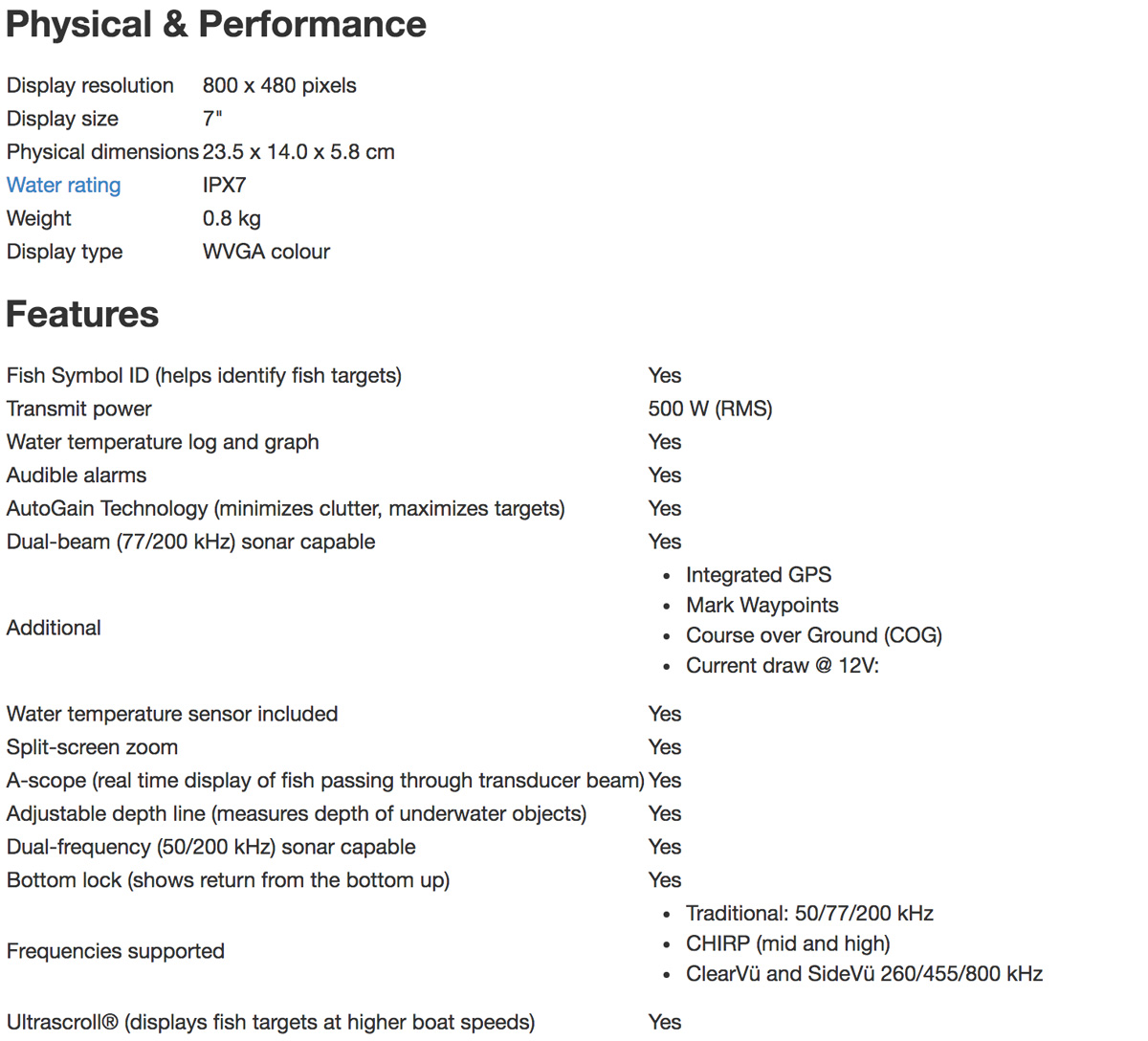1148x1041 pixels.
Task: Select the CHIRP (mid and high) item
Action: pyautogui.click(x=787, y=944)
